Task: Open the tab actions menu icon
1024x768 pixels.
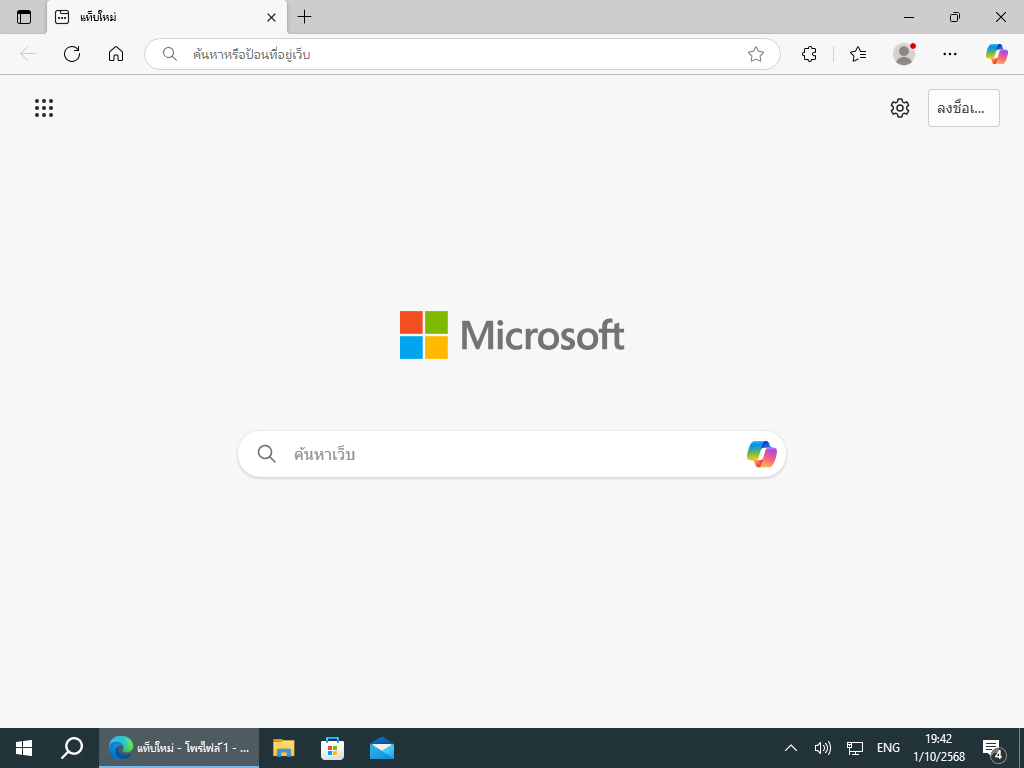Action: coord(24,17)
